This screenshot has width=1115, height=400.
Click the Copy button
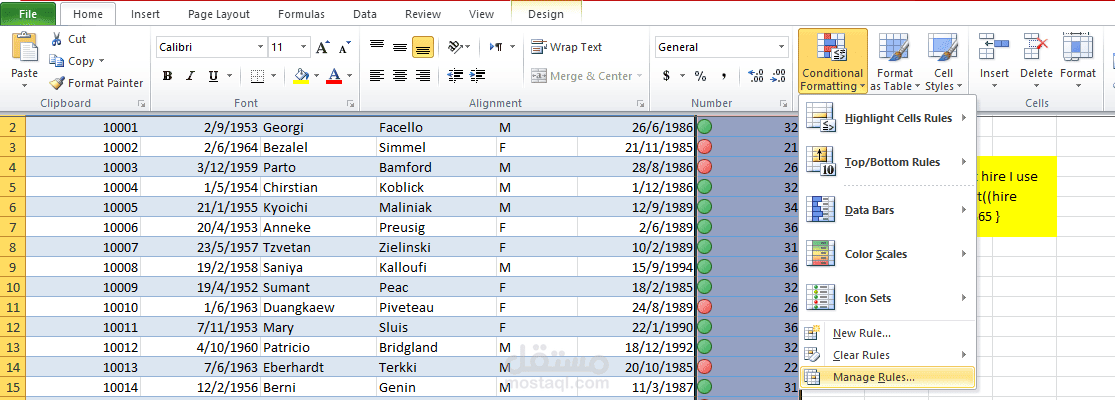point(76,61)
